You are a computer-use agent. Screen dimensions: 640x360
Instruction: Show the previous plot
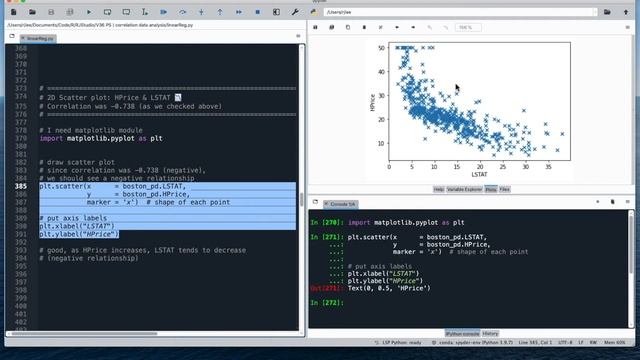(397, 27)
